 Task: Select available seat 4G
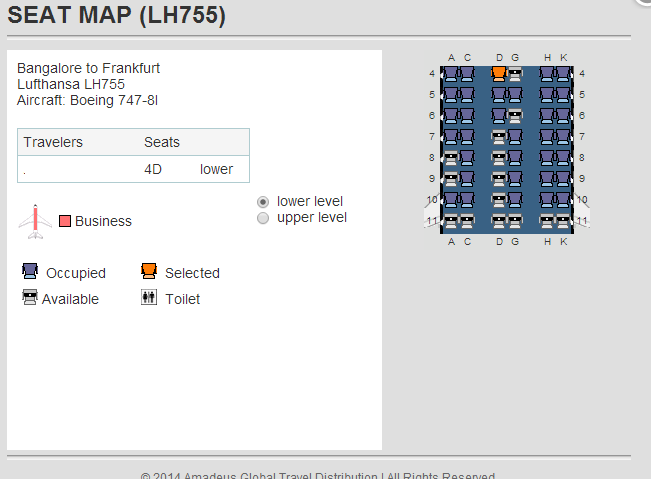[515, 73]
